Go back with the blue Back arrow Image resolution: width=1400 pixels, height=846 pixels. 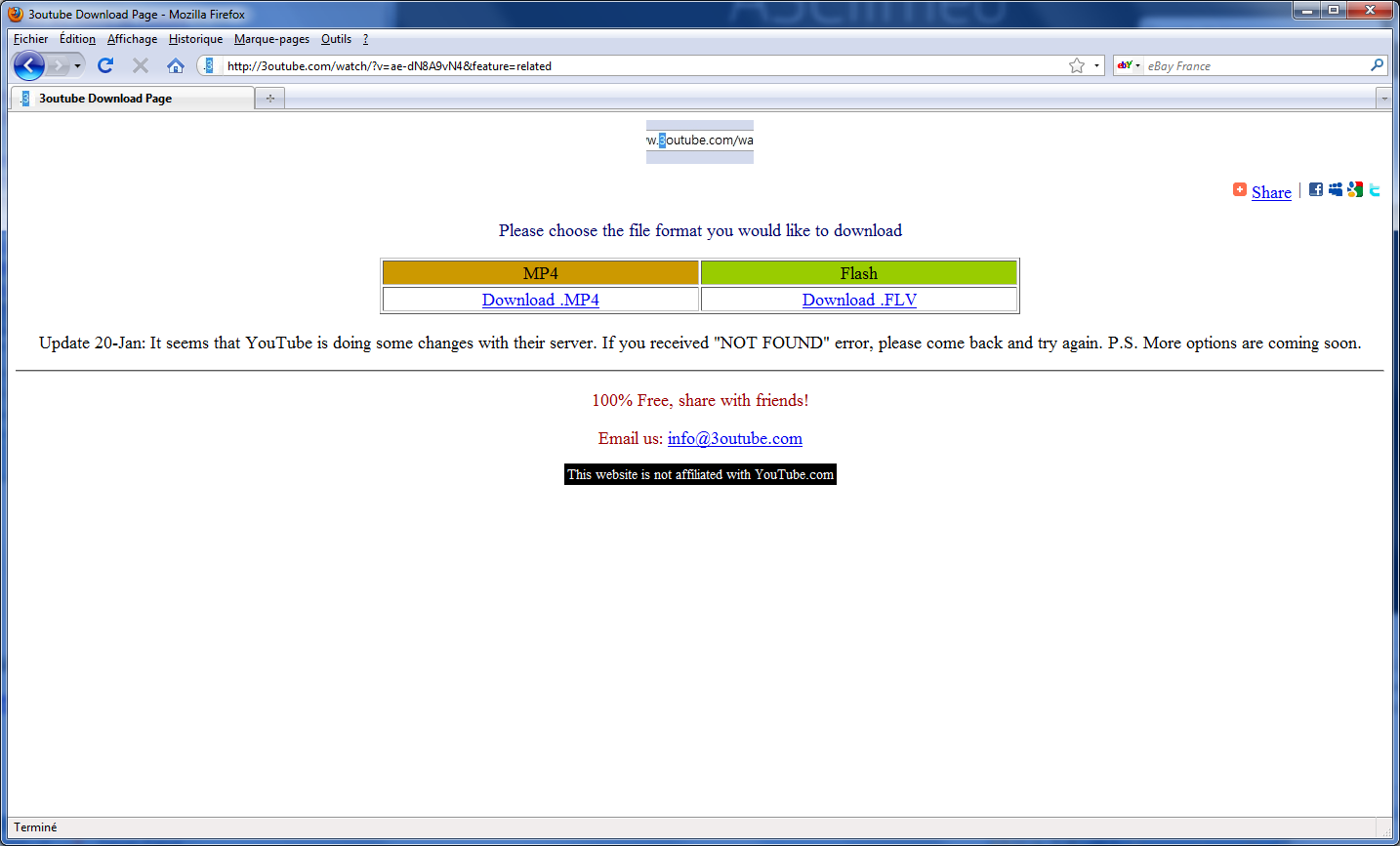[29, 65]
